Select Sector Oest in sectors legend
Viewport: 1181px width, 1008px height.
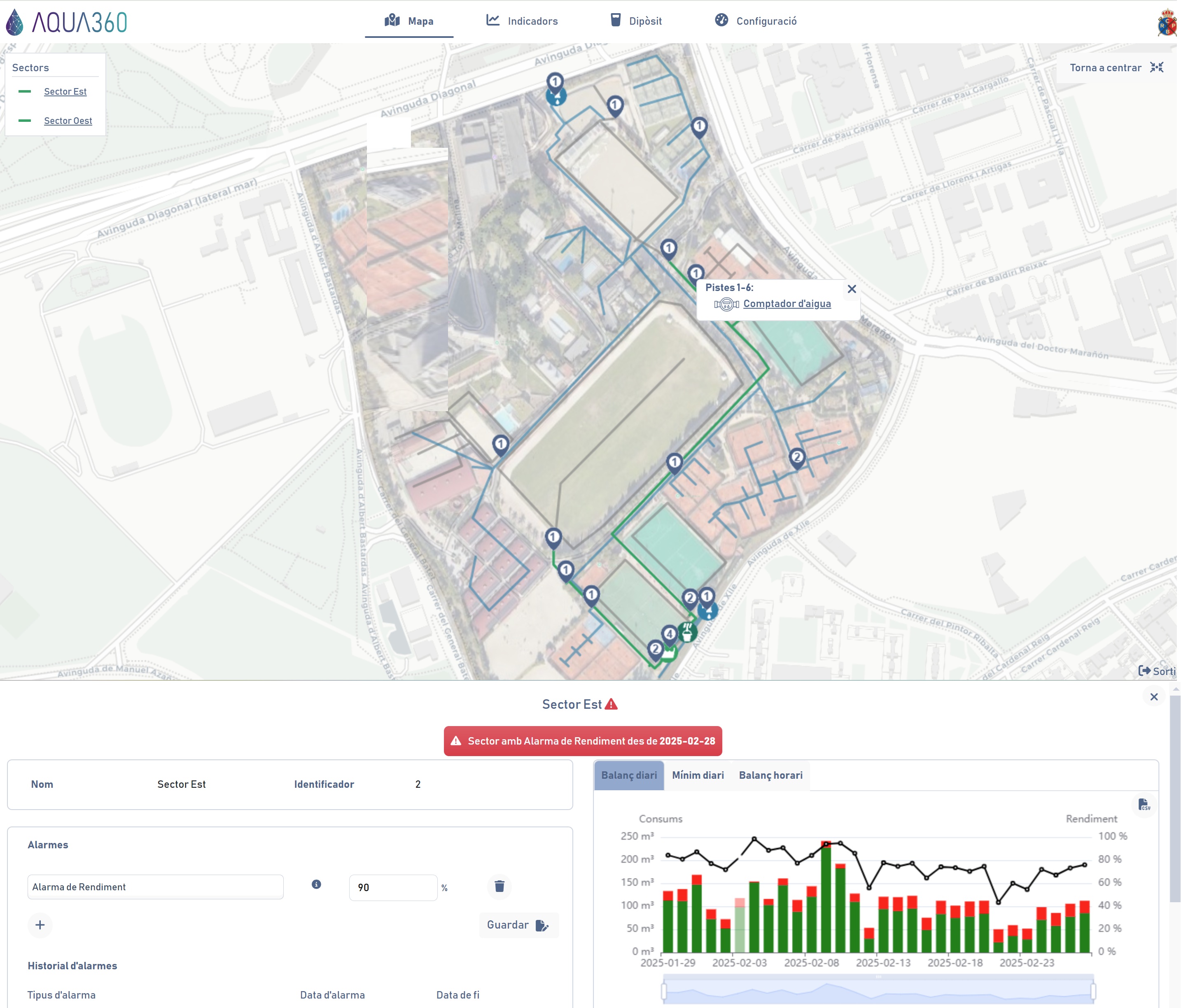click(68, 121)
